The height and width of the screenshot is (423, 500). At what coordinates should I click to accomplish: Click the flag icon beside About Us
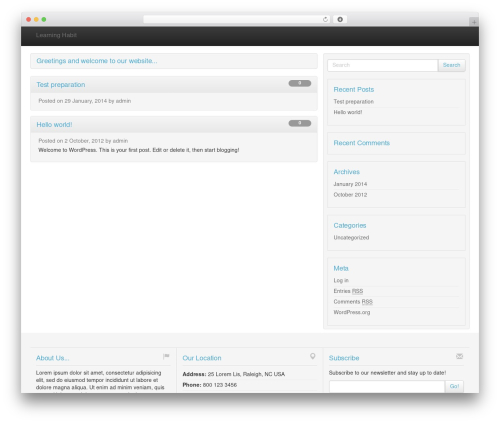point(166,356)
